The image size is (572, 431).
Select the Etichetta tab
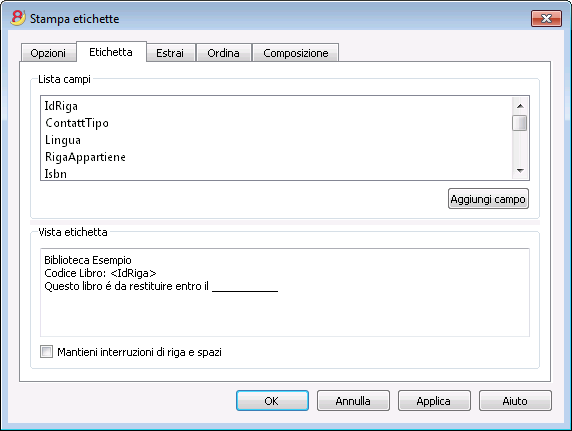point(111,52)
